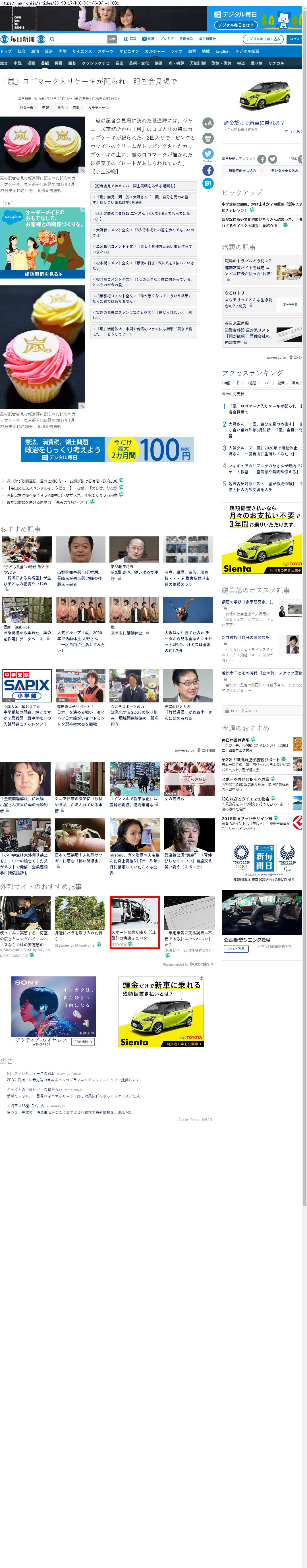Open Mainichi's Twitter account icon

tap(272, 159)
